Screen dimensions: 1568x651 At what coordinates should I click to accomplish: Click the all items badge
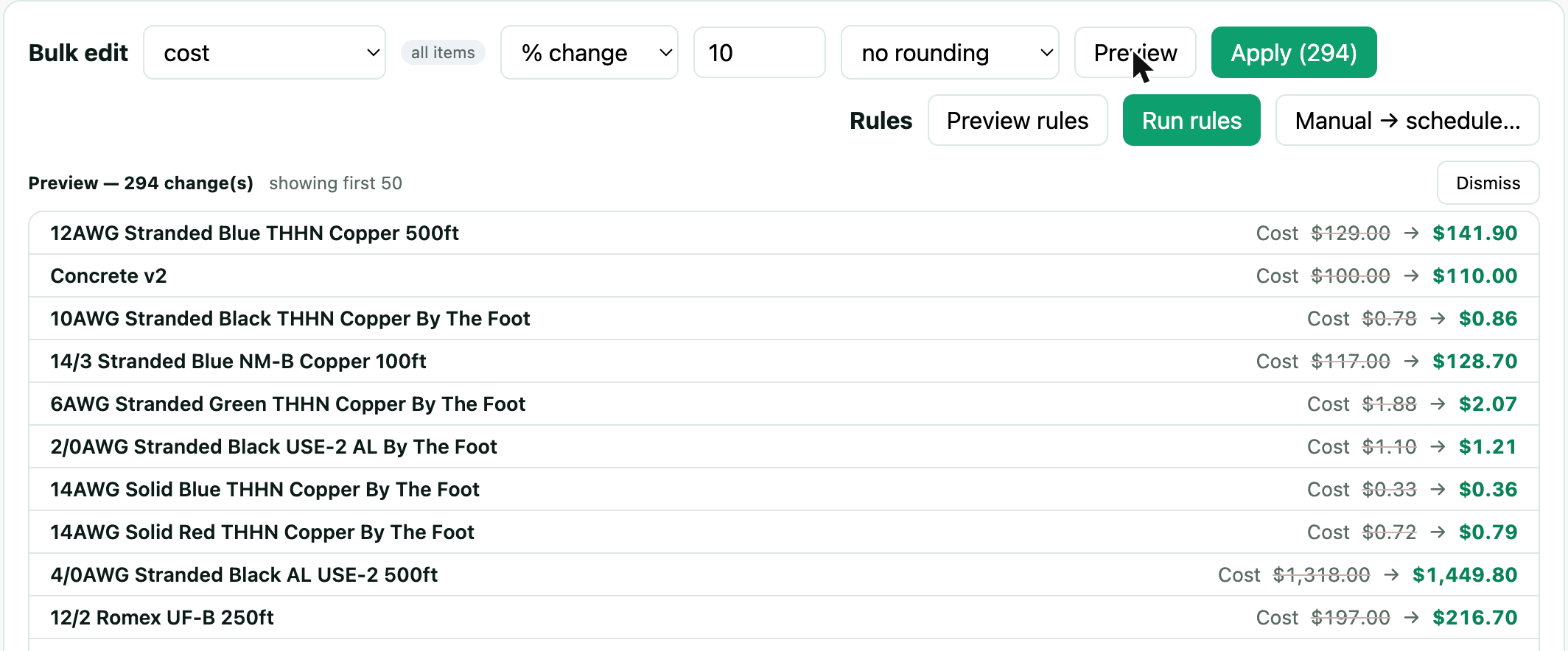click(443, 52)
